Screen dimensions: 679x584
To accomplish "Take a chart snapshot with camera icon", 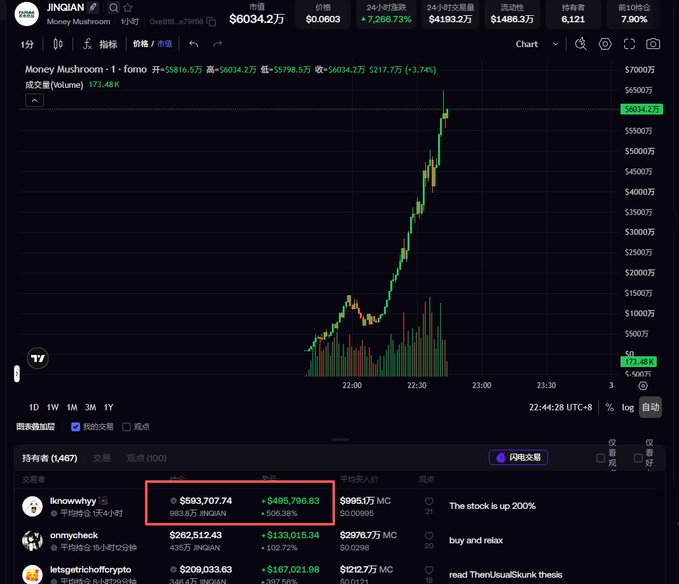I will coord(653,44).
